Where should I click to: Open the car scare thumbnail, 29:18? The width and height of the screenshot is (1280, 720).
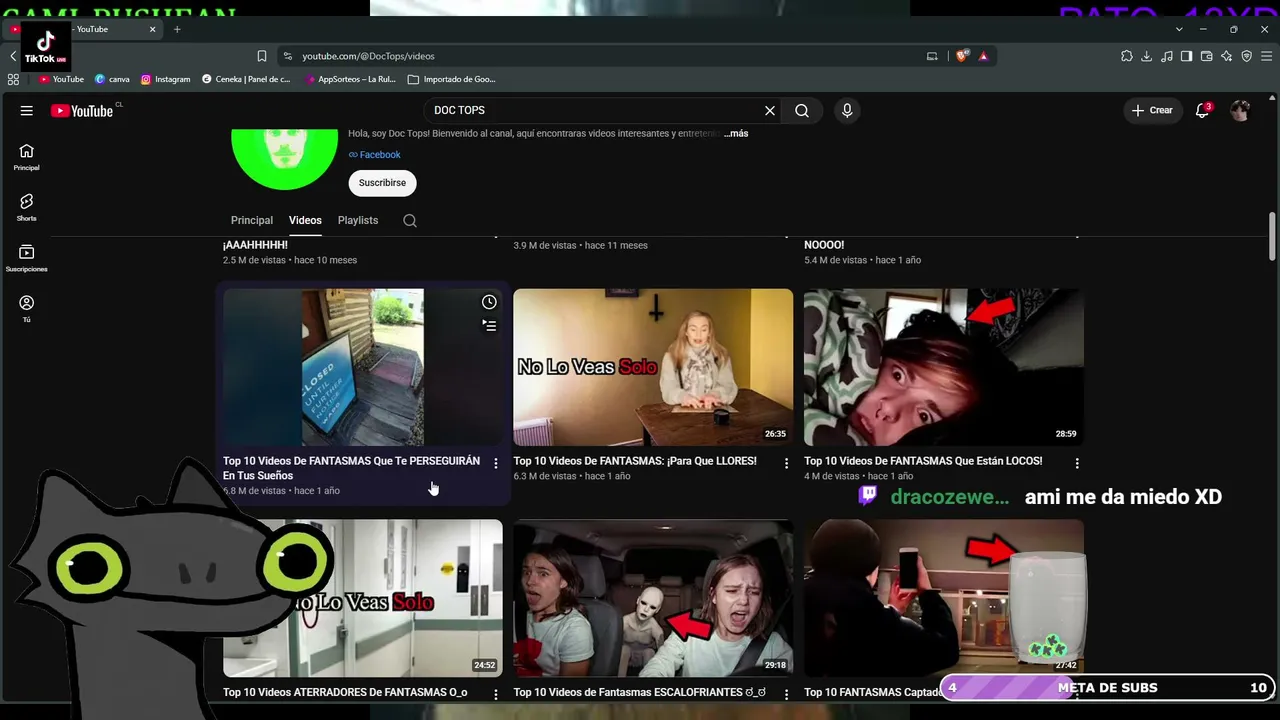pos(653,598)
